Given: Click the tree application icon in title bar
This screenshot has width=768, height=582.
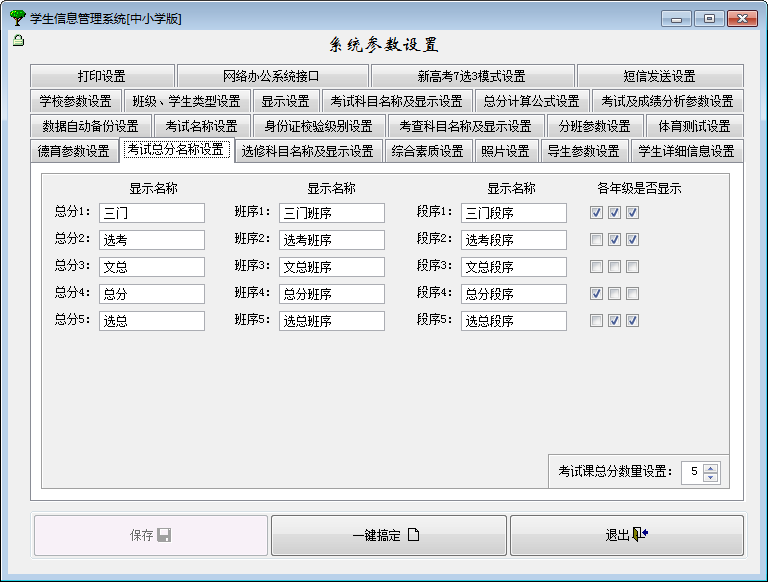Looking at the screenshot, I should tap(17, 18).
